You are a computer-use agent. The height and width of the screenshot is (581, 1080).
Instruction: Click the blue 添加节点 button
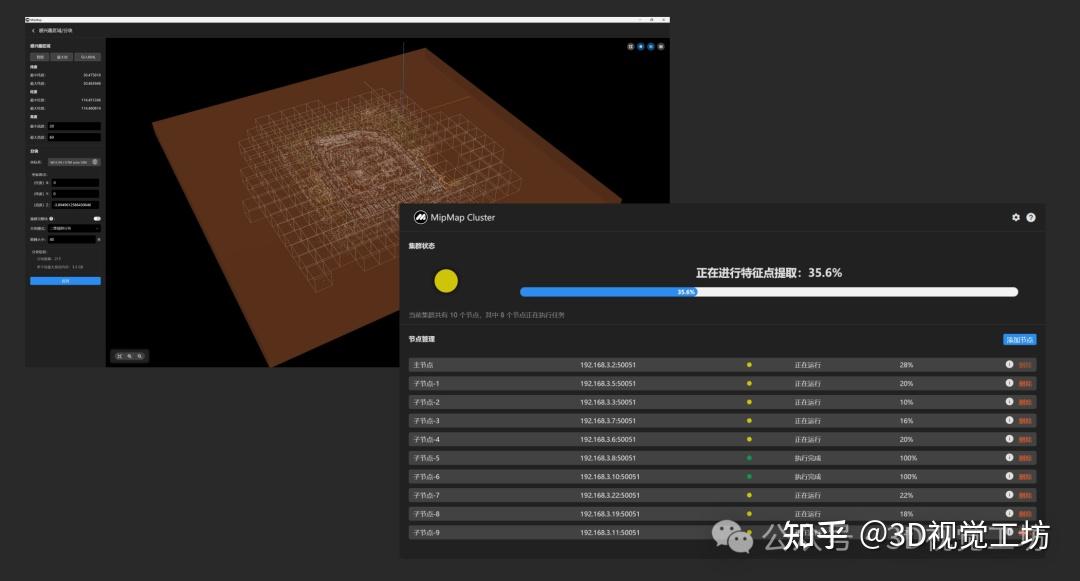point(1019,339)
